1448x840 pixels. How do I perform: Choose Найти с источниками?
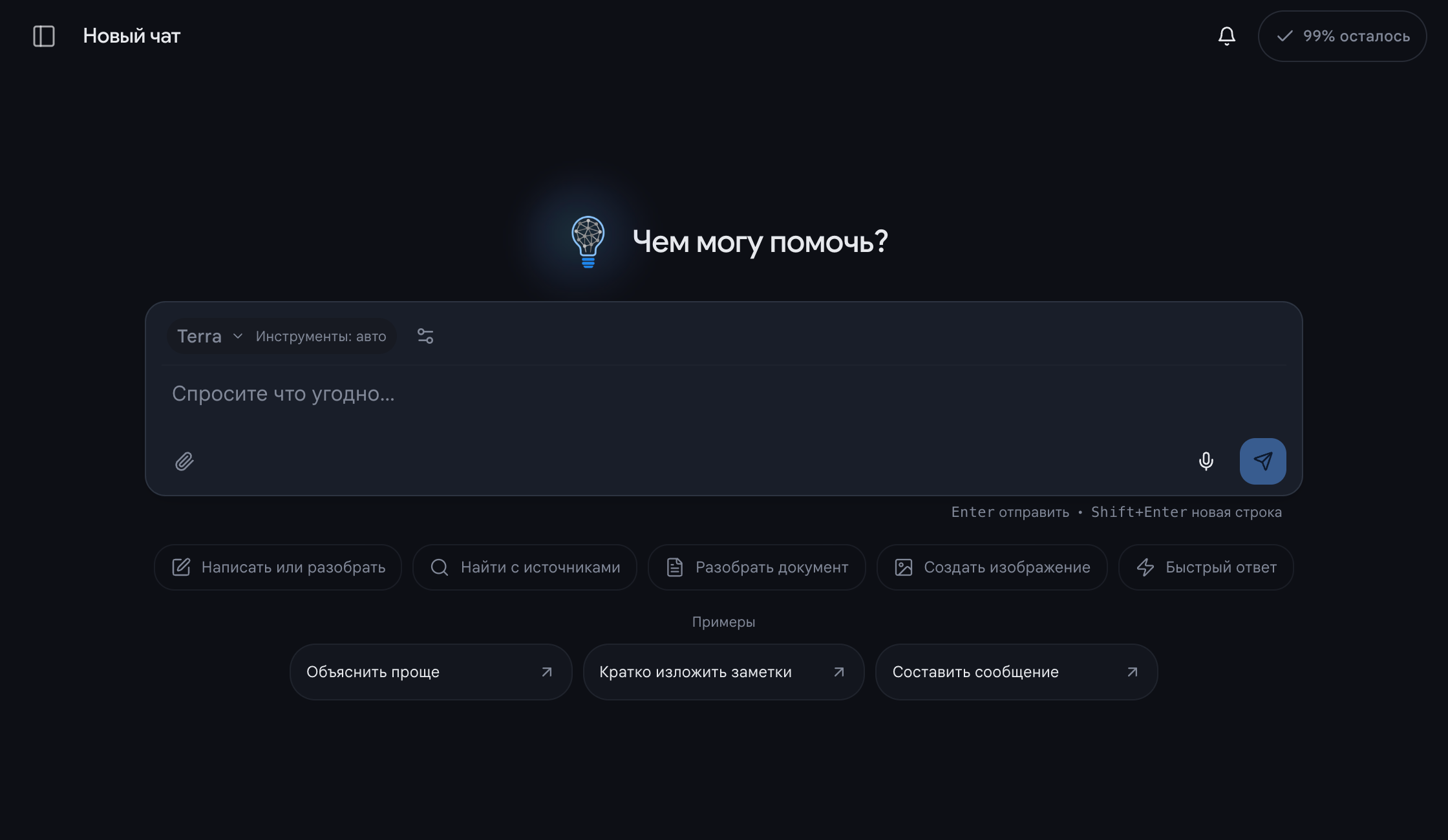pos(525,567)
